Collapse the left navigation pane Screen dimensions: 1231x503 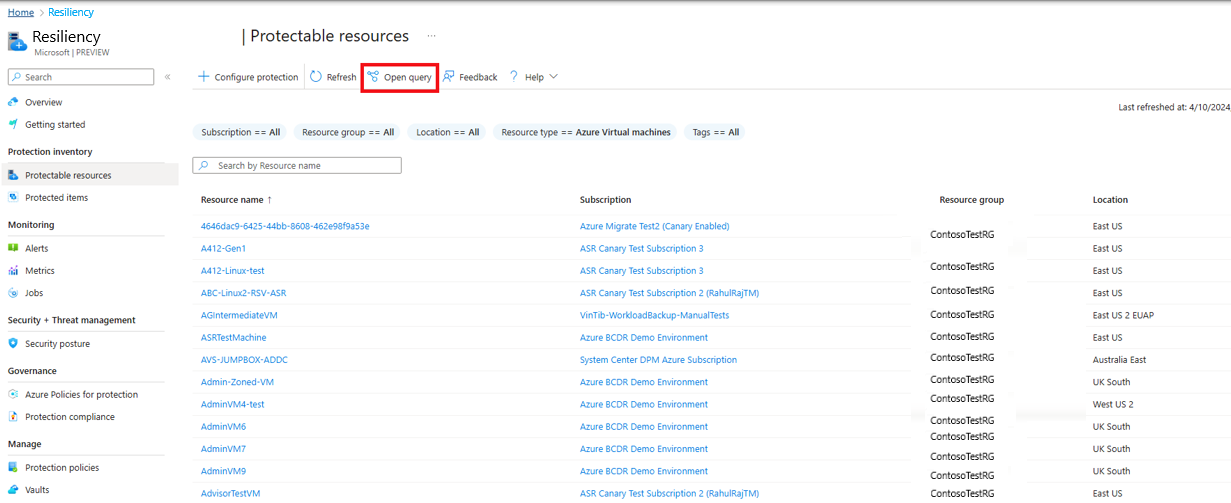(168, 77)
